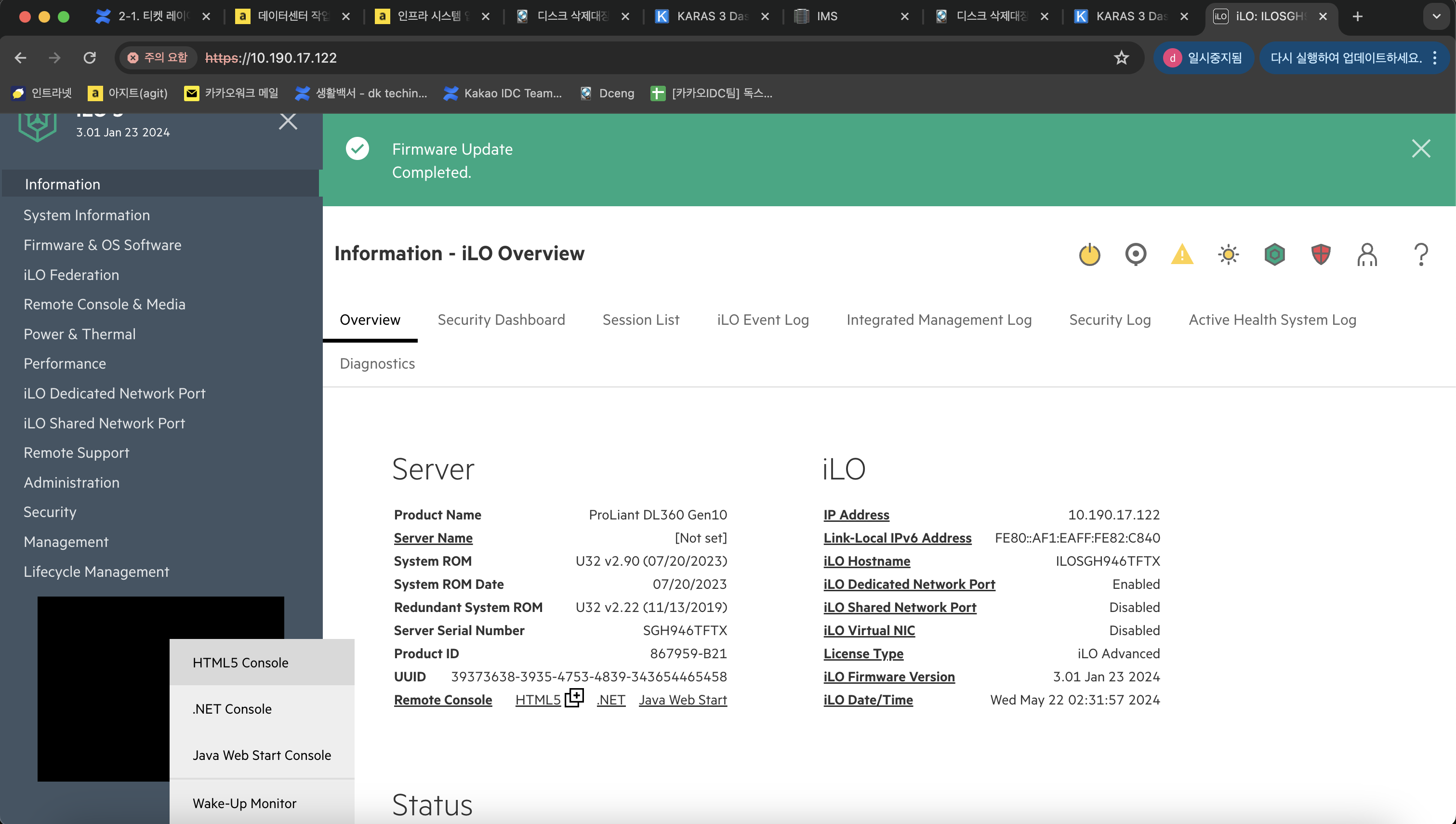Image resolution: width=1456 pixels, height=824 pixels.
Task: Click the power status icon in iLO header
Action: (1089, 254)
